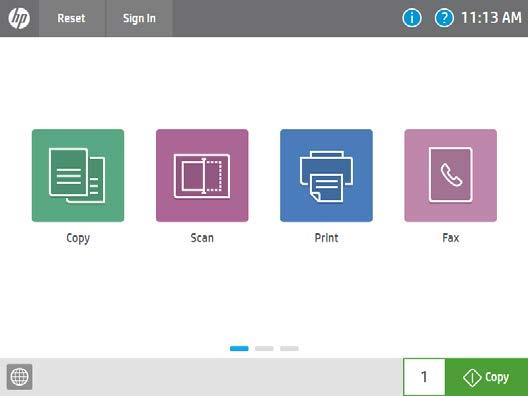This screenshot has width=528, height=396.
Task: Open the Scan app tile
Action: [202, 175]
